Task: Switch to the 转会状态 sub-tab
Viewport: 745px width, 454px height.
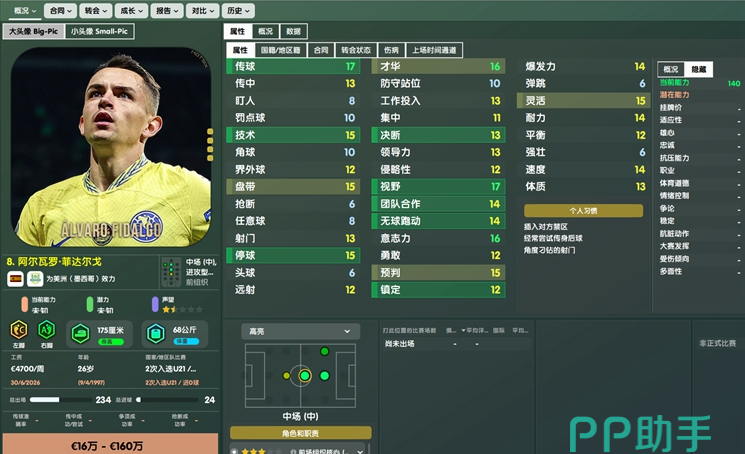Action: pyautogui.click(x=356, y=50)
